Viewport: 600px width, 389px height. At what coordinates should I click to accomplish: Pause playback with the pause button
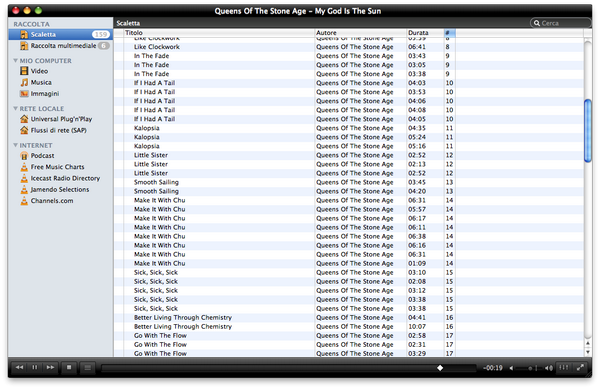pyautogui.click(x=35, y=368)
